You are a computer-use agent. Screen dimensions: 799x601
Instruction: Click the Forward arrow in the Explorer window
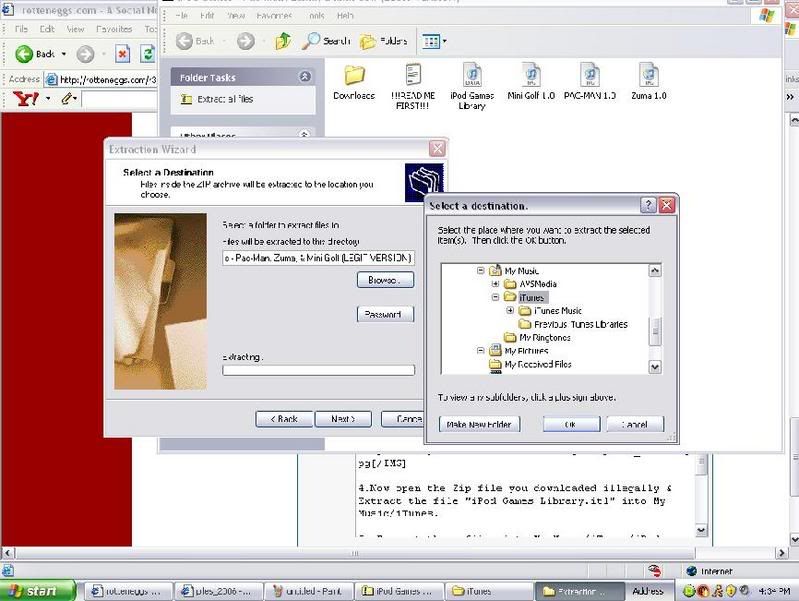[246, 41]
